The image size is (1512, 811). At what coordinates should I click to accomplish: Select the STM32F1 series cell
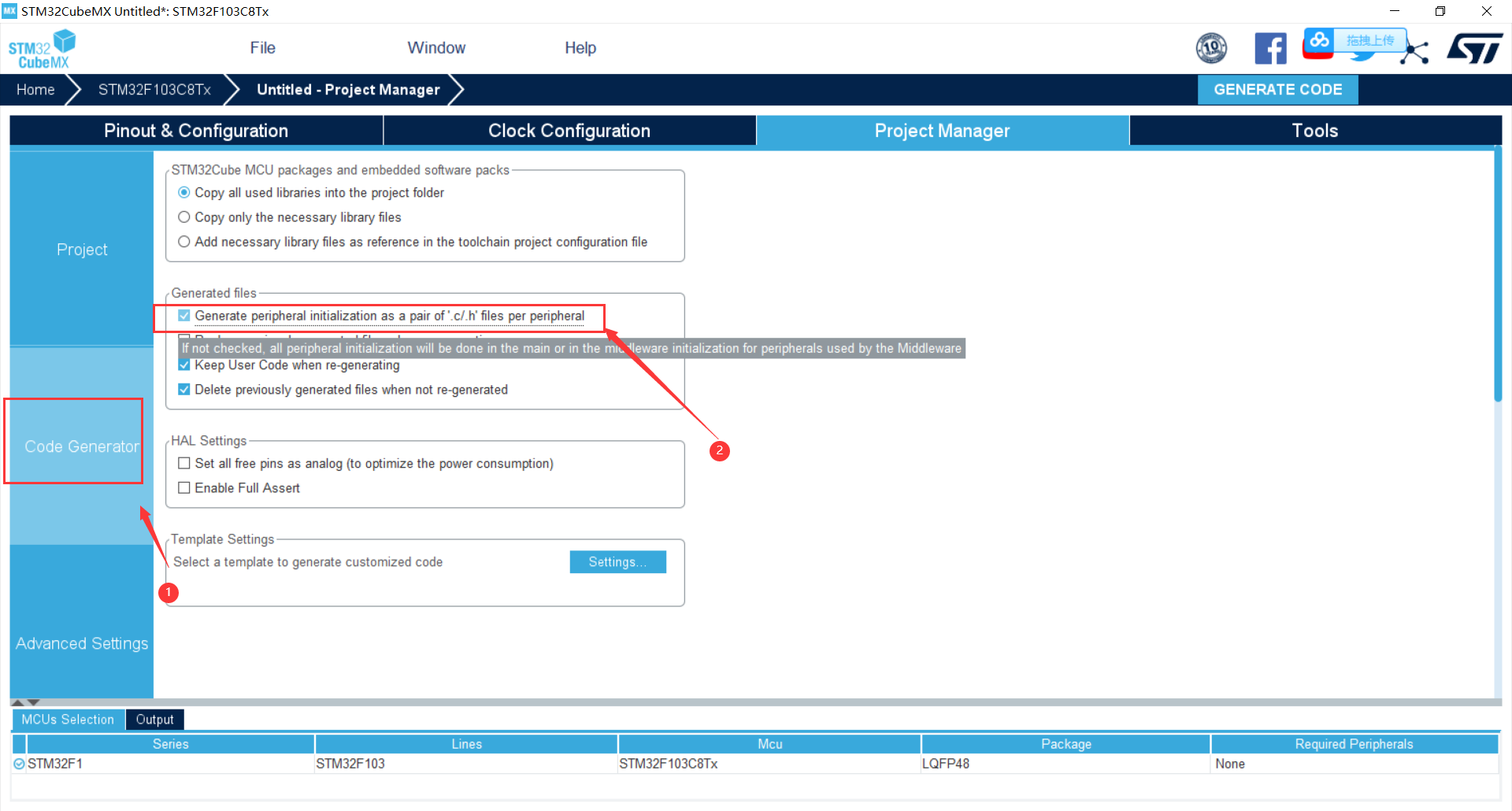(x=170, y=764)
